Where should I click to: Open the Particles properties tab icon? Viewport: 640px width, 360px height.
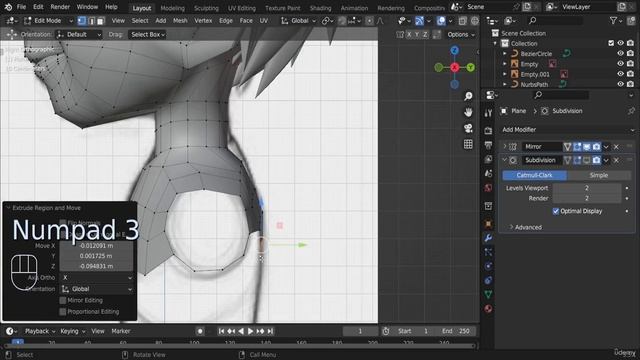coord(488,252)
